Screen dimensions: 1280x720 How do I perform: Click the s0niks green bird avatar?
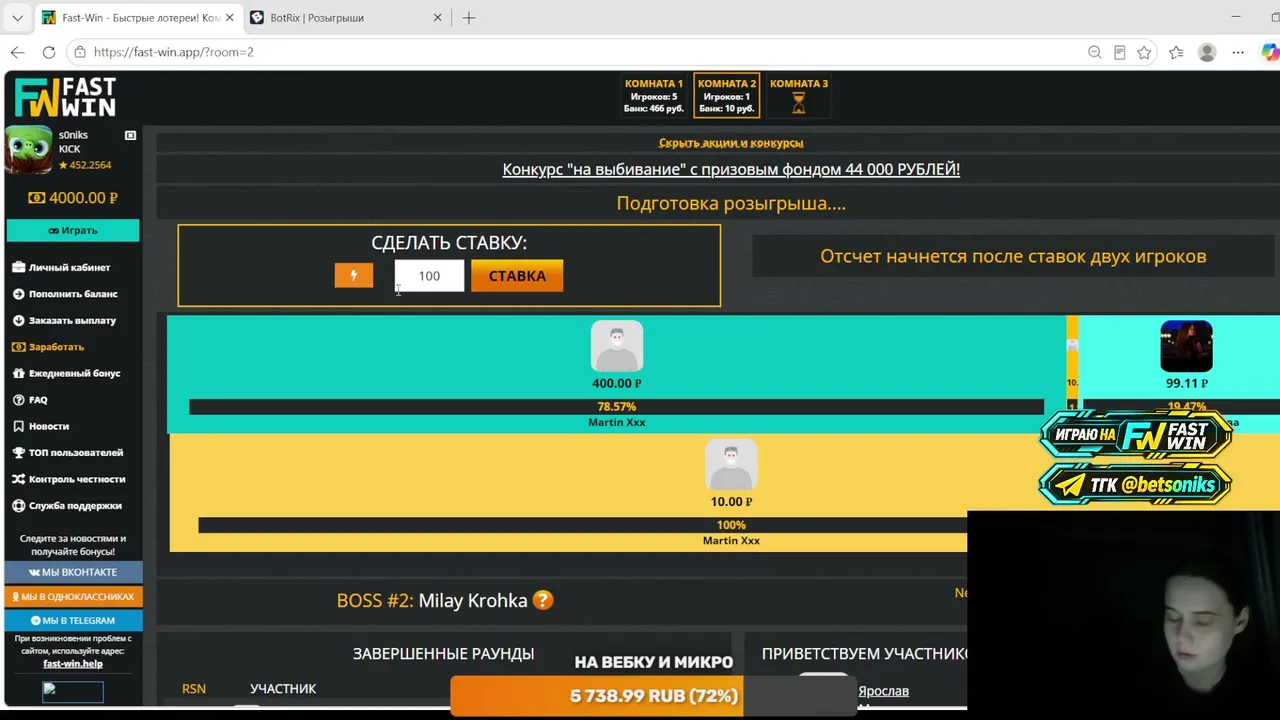coord(29,151)
